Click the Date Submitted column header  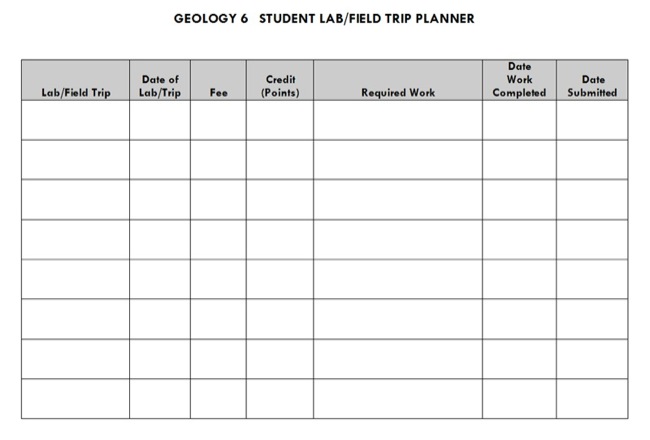(x=592, y=85)
